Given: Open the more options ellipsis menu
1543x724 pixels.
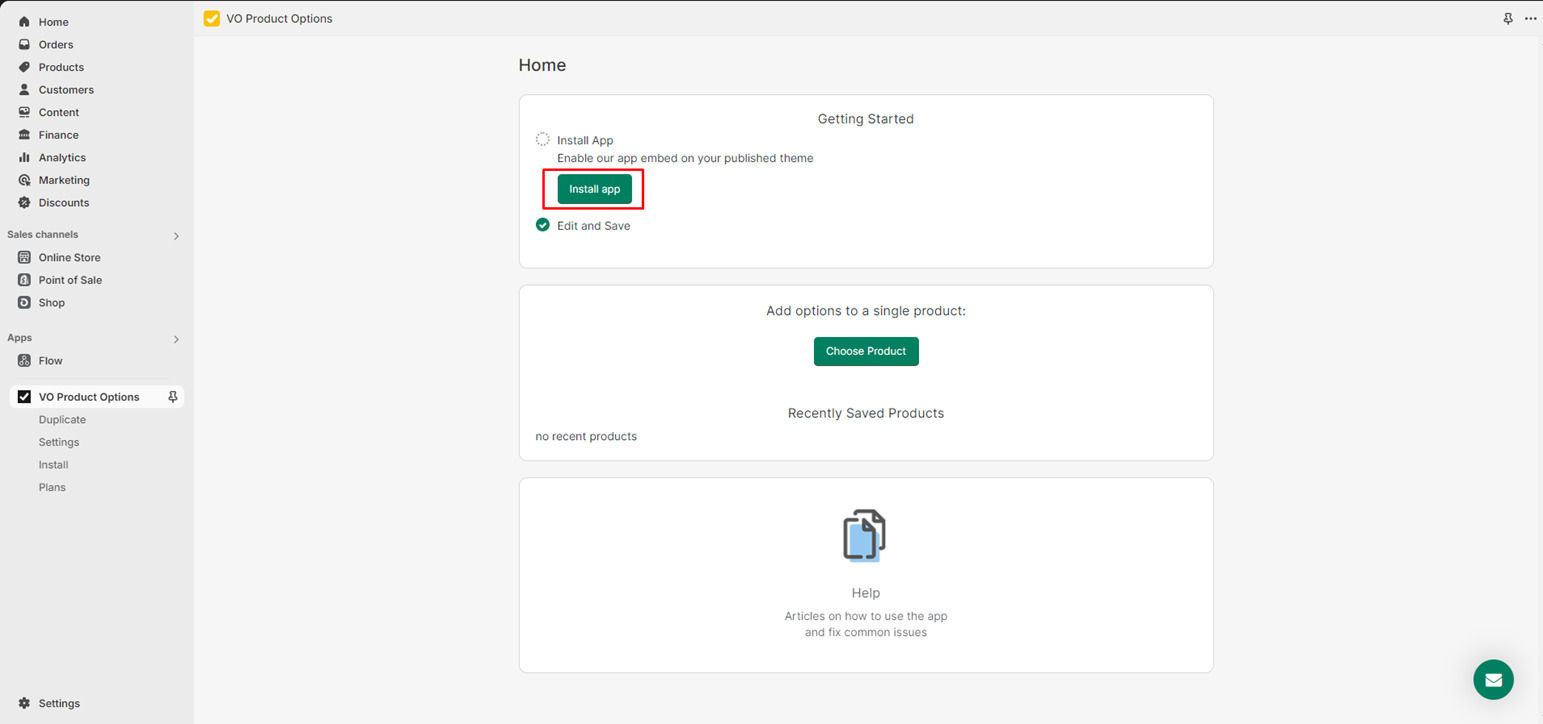Looking at the screenshot, I should (1531, 18).
